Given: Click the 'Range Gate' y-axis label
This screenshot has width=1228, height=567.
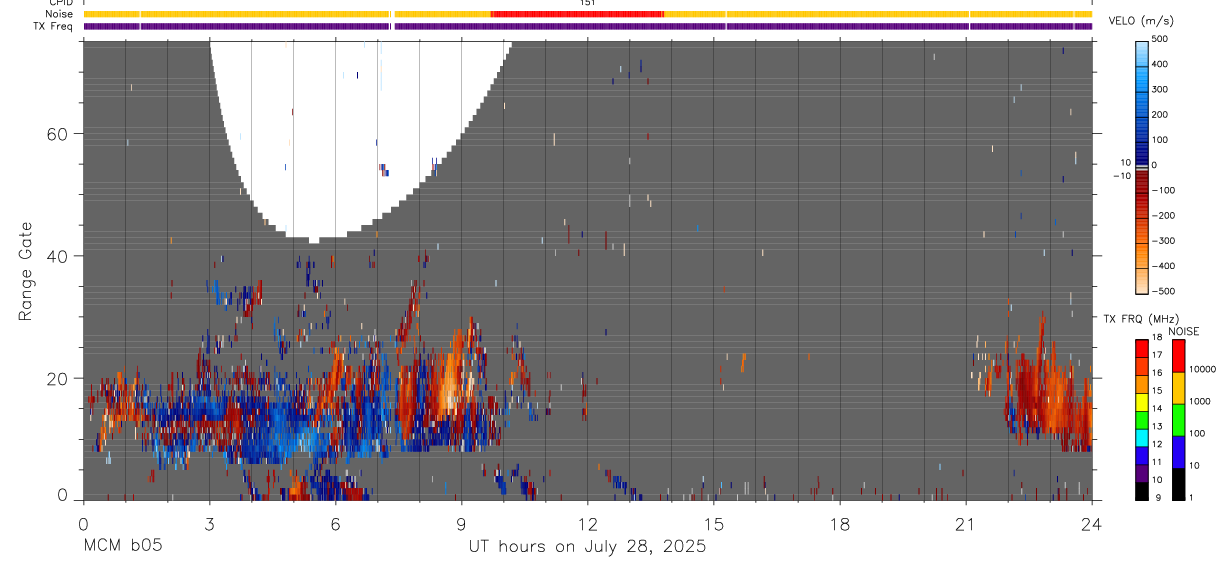Looking at the screenshot, I should [27, 272].
